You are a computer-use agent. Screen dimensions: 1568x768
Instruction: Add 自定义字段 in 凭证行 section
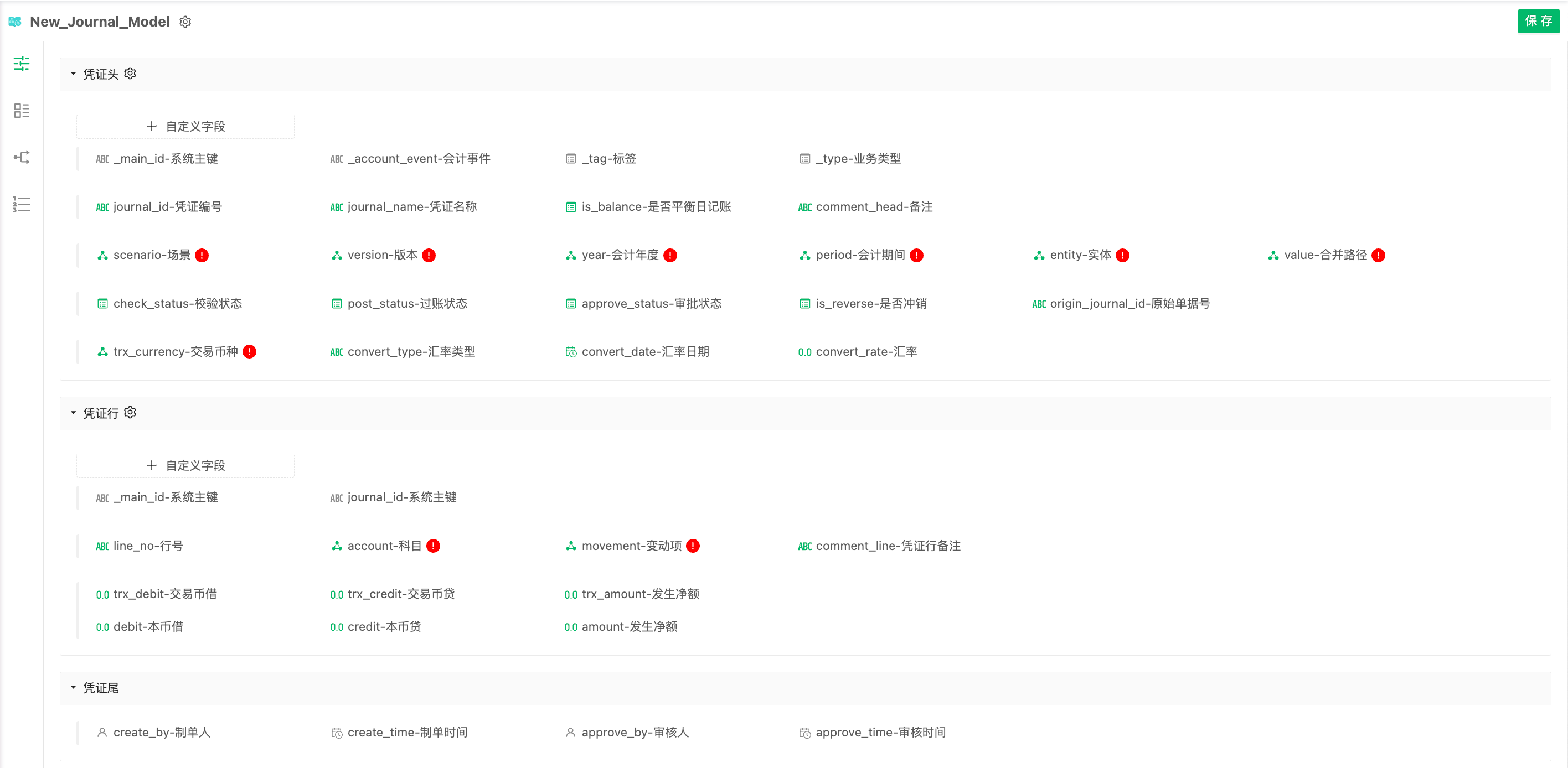(x=185, y=465)
